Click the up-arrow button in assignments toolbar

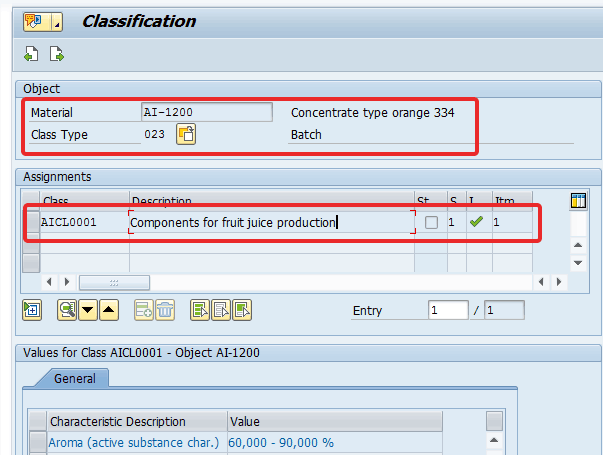pyautogui.click(x=109, y=310)
